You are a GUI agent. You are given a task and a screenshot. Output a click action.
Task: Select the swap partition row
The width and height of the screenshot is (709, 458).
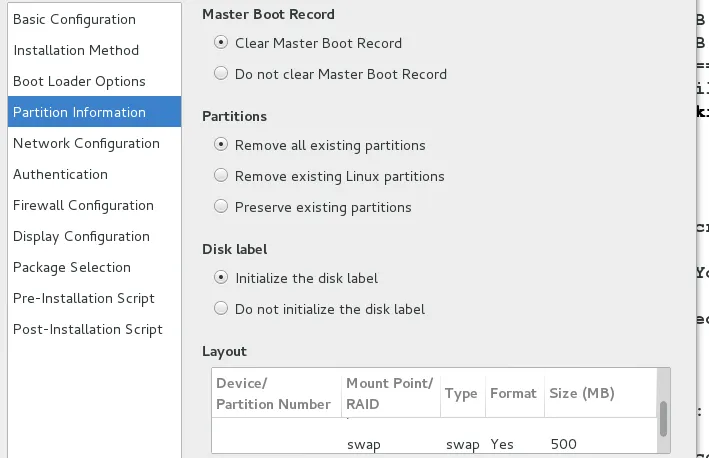pyautogui.click(x=435, y=443)
